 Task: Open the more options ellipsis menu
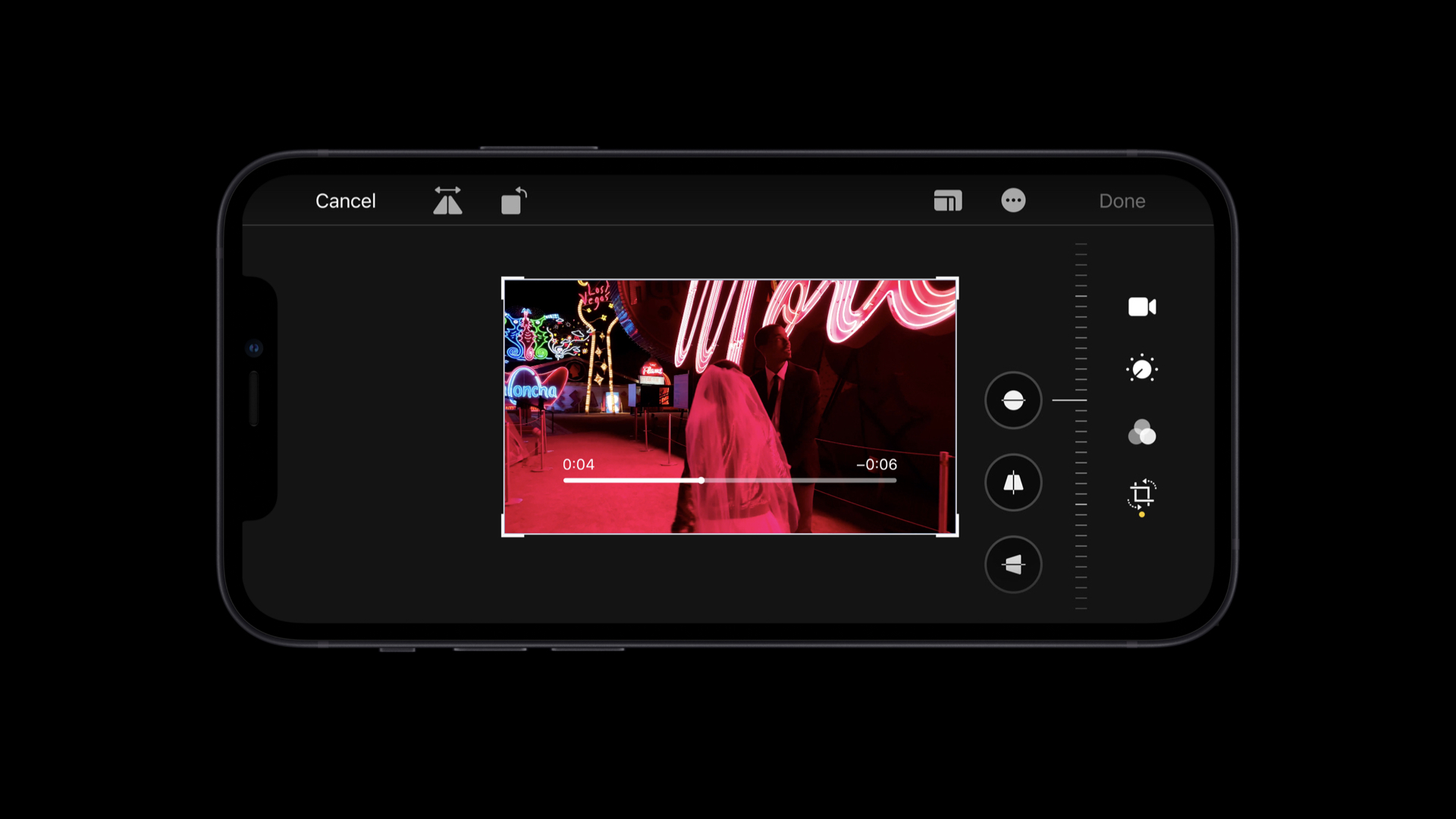point(1013,201)
